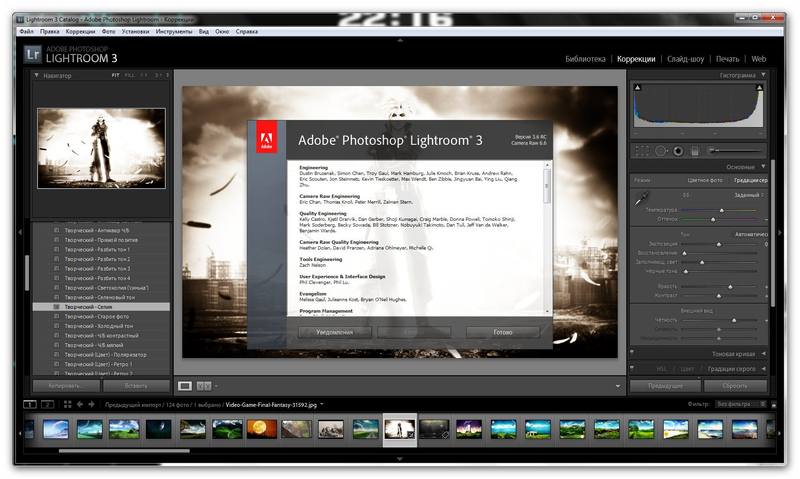
Task: Open toolbar content dropdown arrow
Action: pos(618,386)
